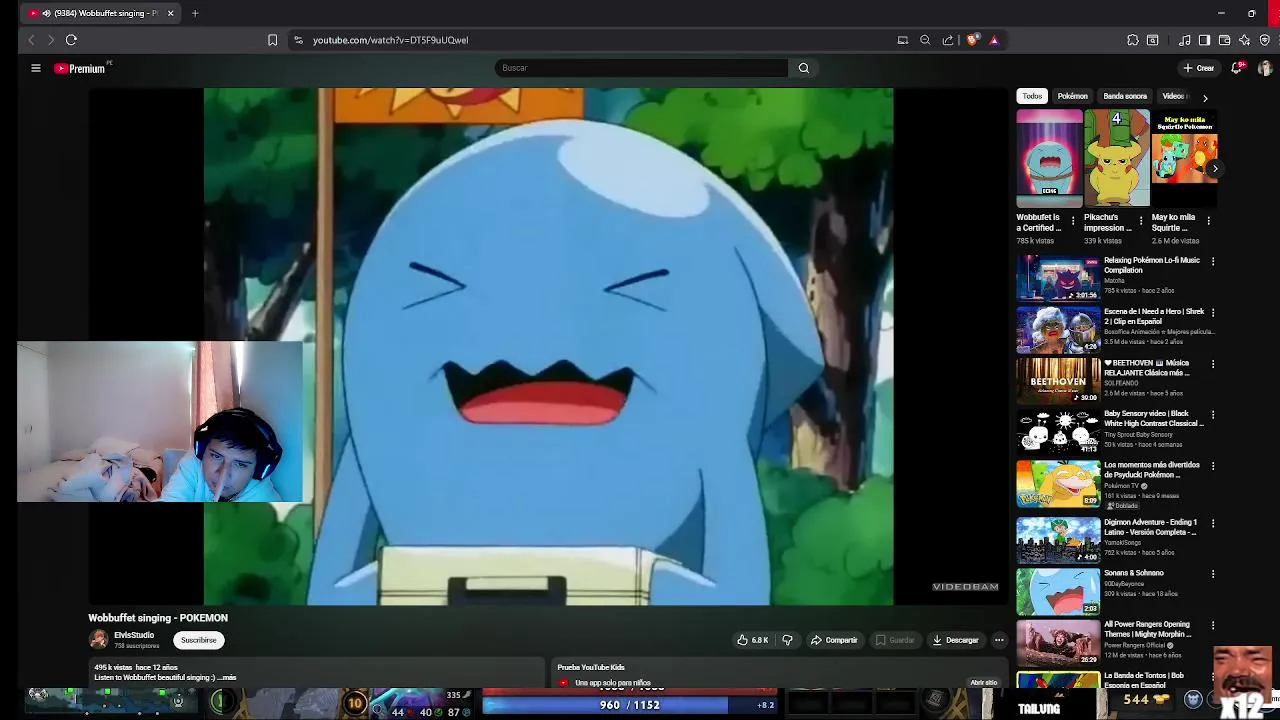Mute the tab via its speaker icon
This screenshot has height=720, width=1280.
46,13
